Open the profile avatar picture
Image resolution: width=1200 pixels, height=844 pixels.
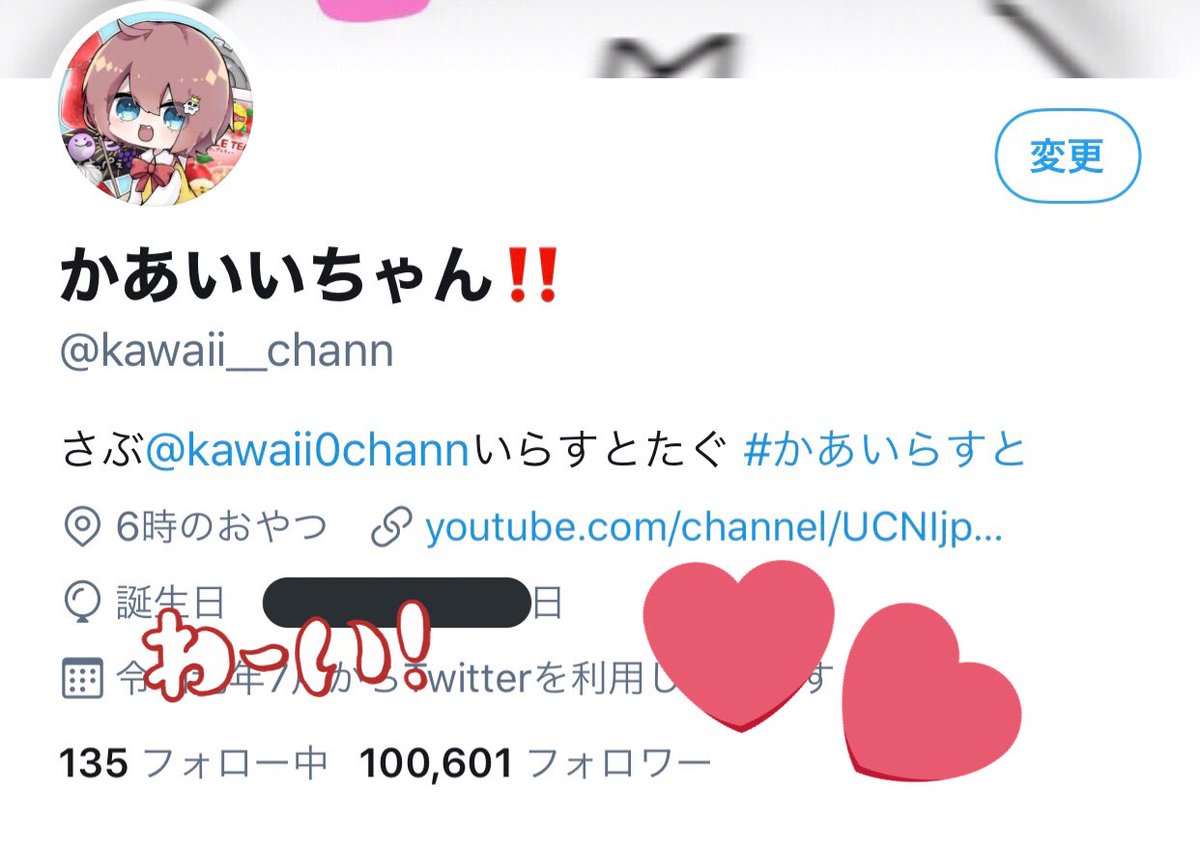(151, 112)
